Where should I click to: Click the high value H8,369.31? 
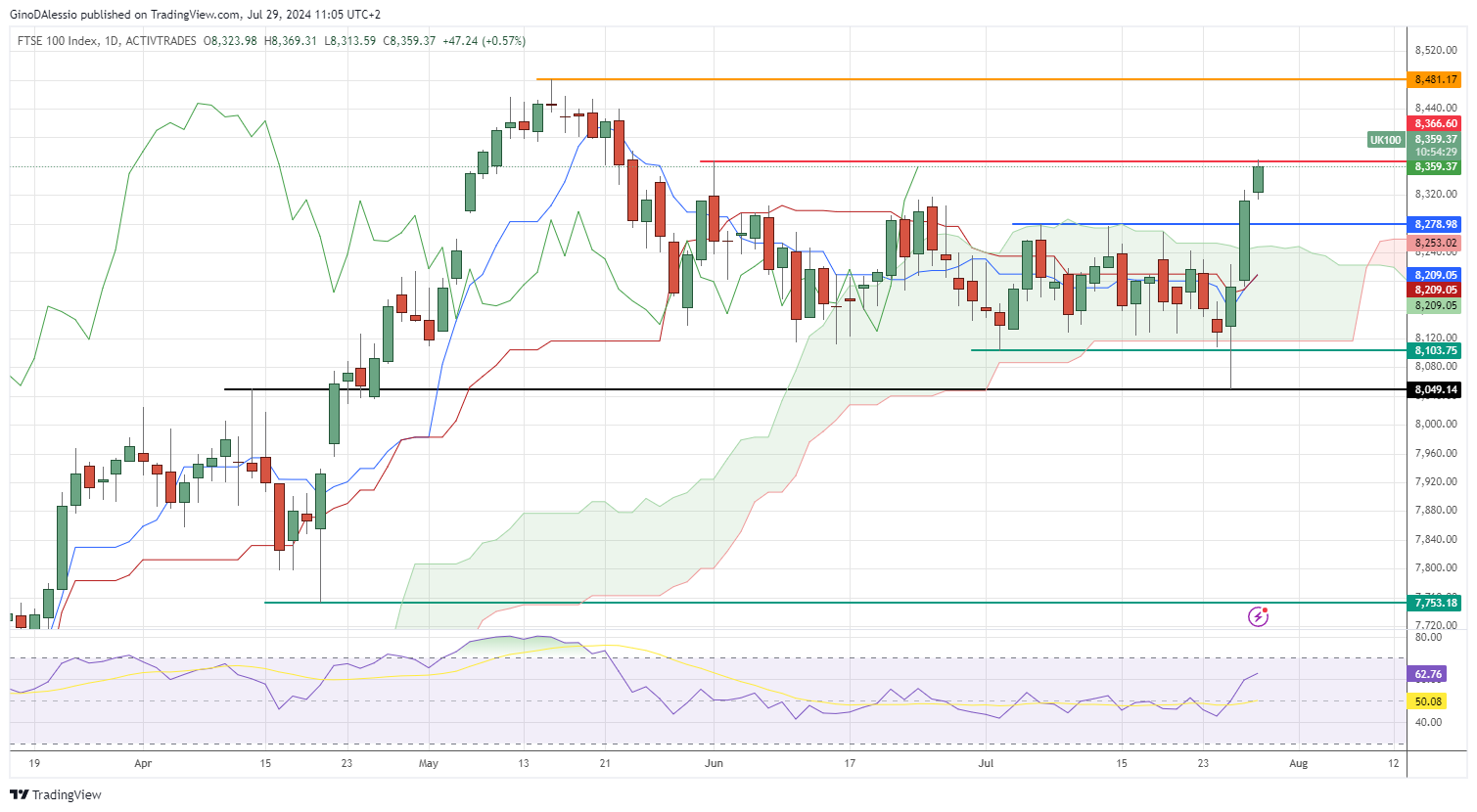[291, 41]
